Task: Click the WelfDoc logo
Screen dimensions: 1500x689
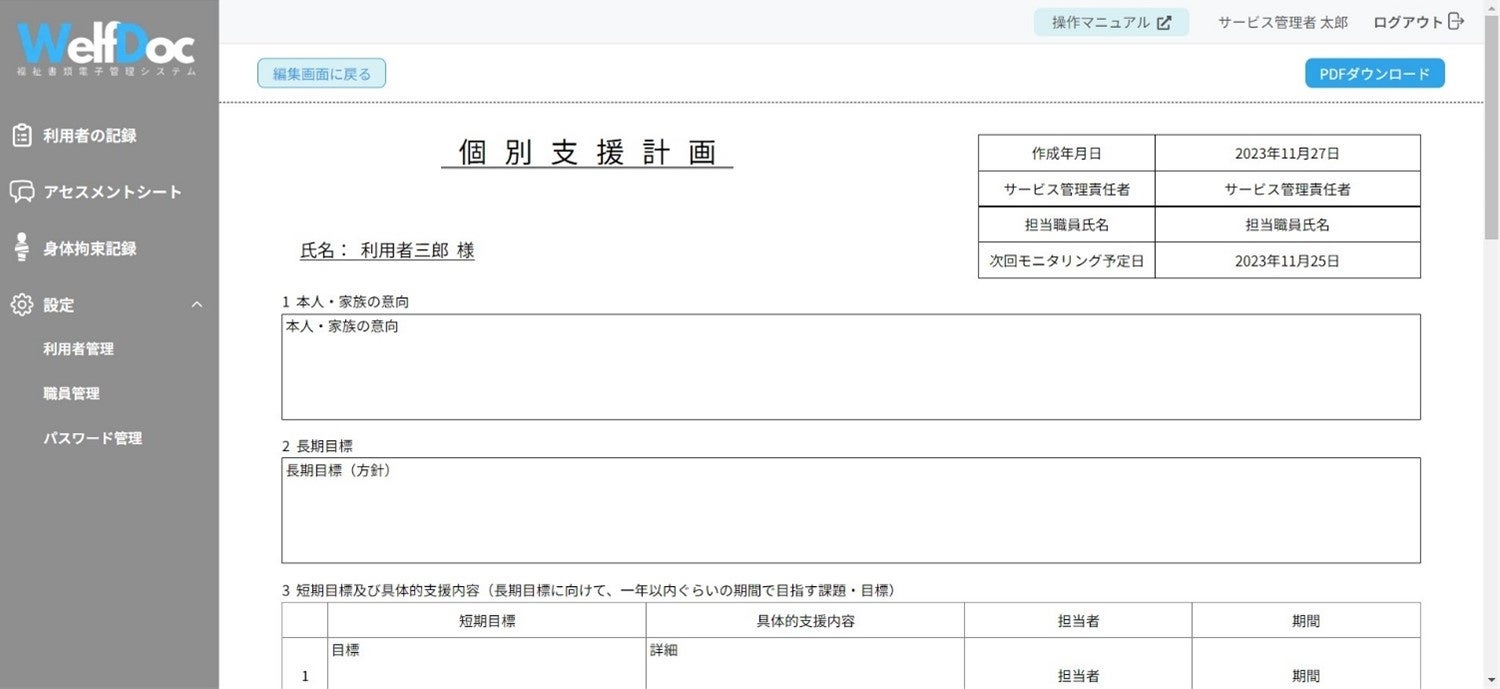Action: (x=106, y=48)
